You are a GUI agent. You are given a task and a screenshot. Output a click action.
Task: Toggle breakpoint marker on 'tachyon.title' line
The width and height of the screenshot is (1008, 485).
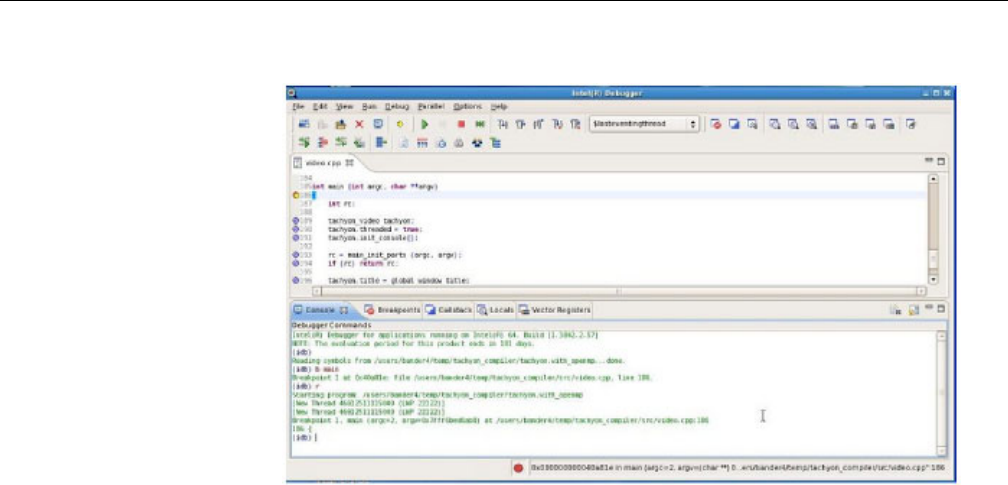tap(296, 280)
